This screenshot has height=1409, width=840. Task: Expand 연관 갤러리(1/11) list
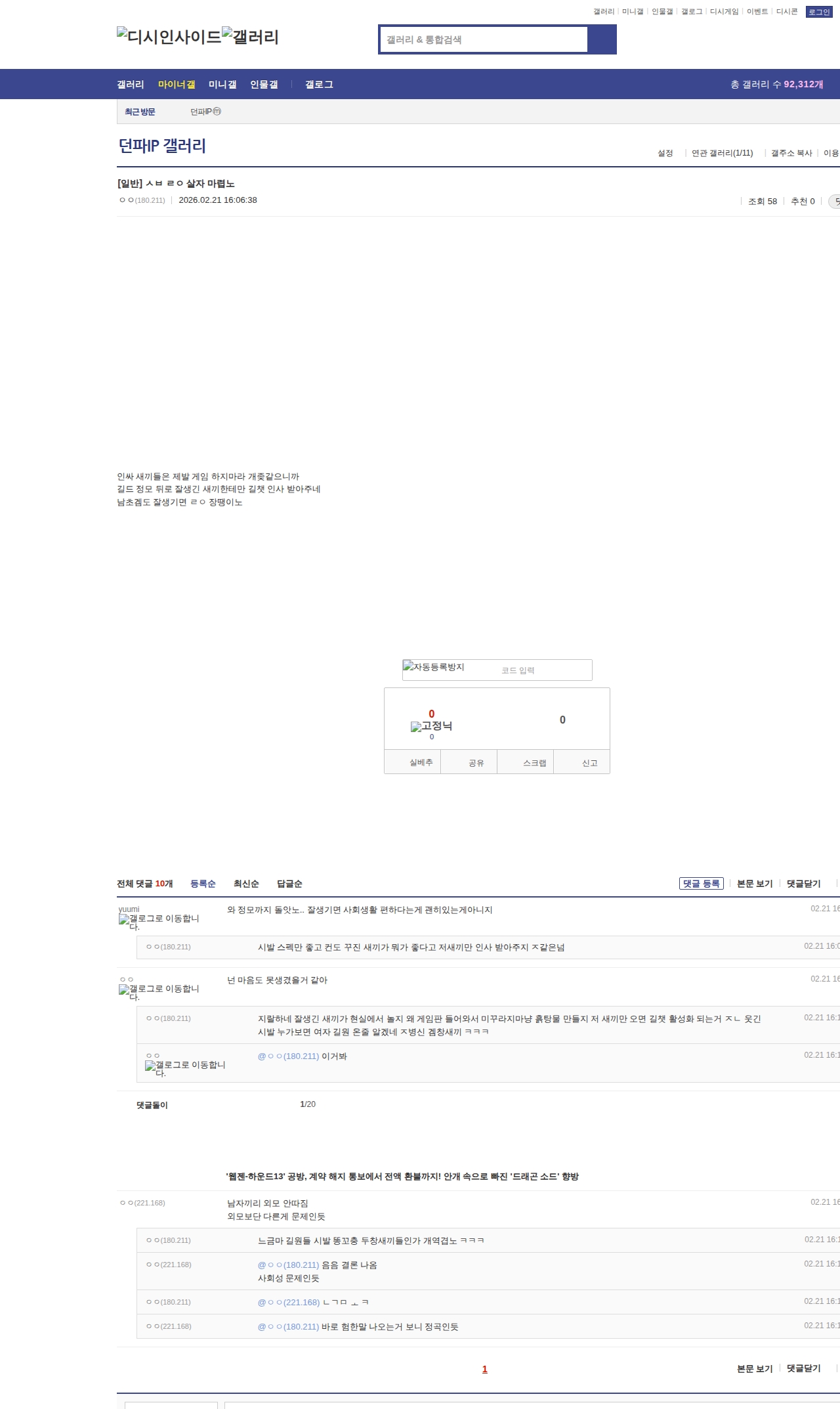[x=723, y=153]
